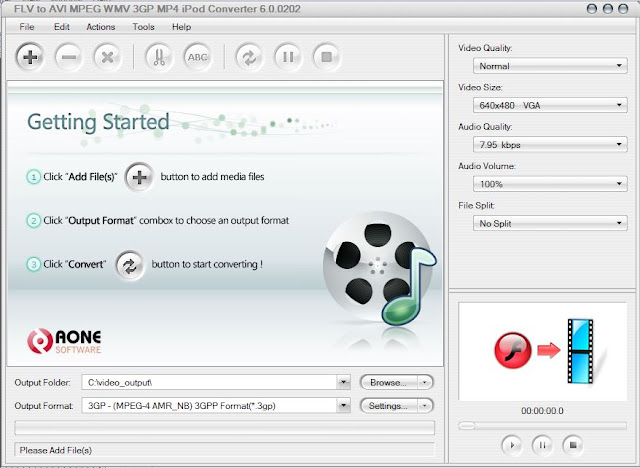Screen dimensions: 640x468
Task: Stop conversion using the toolbar stop button
Action: tap(326, 57)
